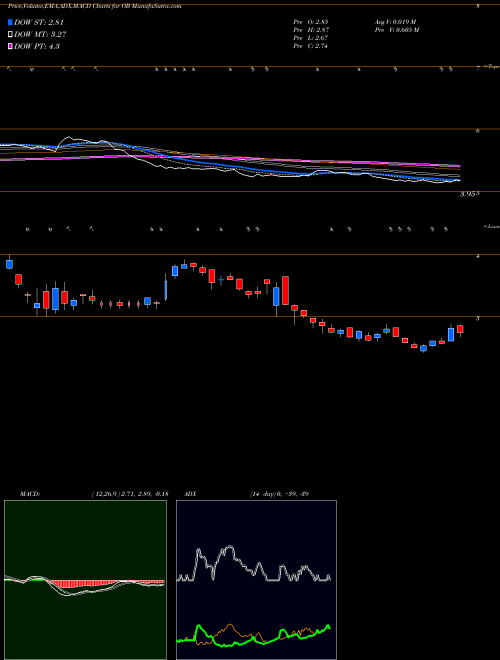
Task: Click the 'Pre O: 2.85' open value
Action: (x=311, y=21)
